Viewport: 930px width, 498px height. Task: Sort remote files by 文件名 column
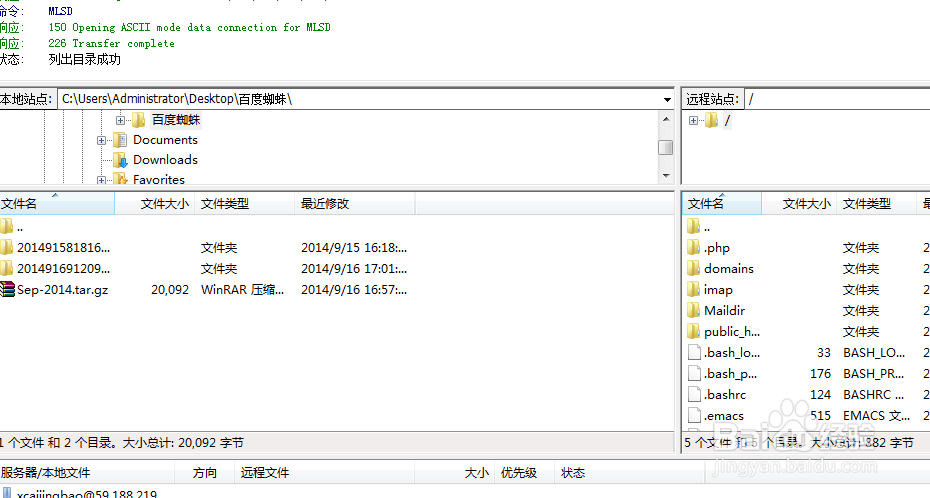722,203
